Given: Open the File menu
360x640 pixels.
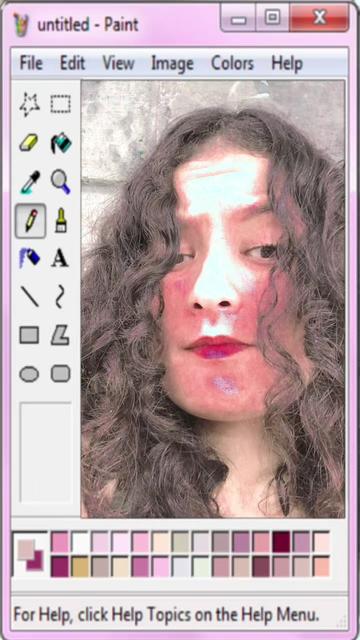Looking at the screenshot, I should point(31,64).
